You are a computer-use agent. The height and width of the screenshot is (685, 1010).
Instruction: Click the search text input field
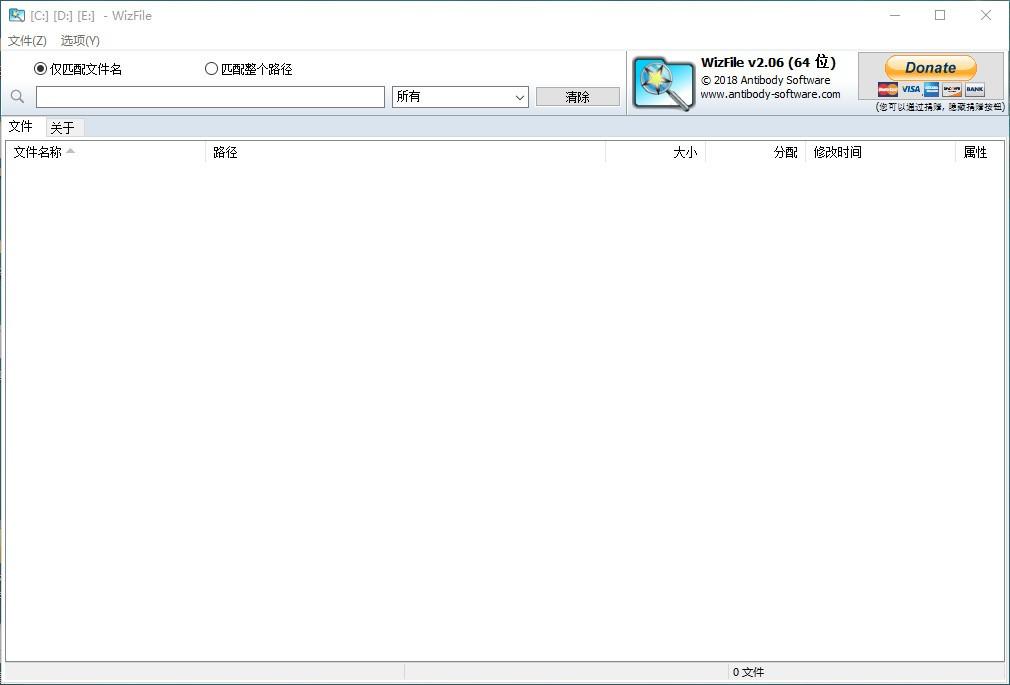(x=210, y=97)
